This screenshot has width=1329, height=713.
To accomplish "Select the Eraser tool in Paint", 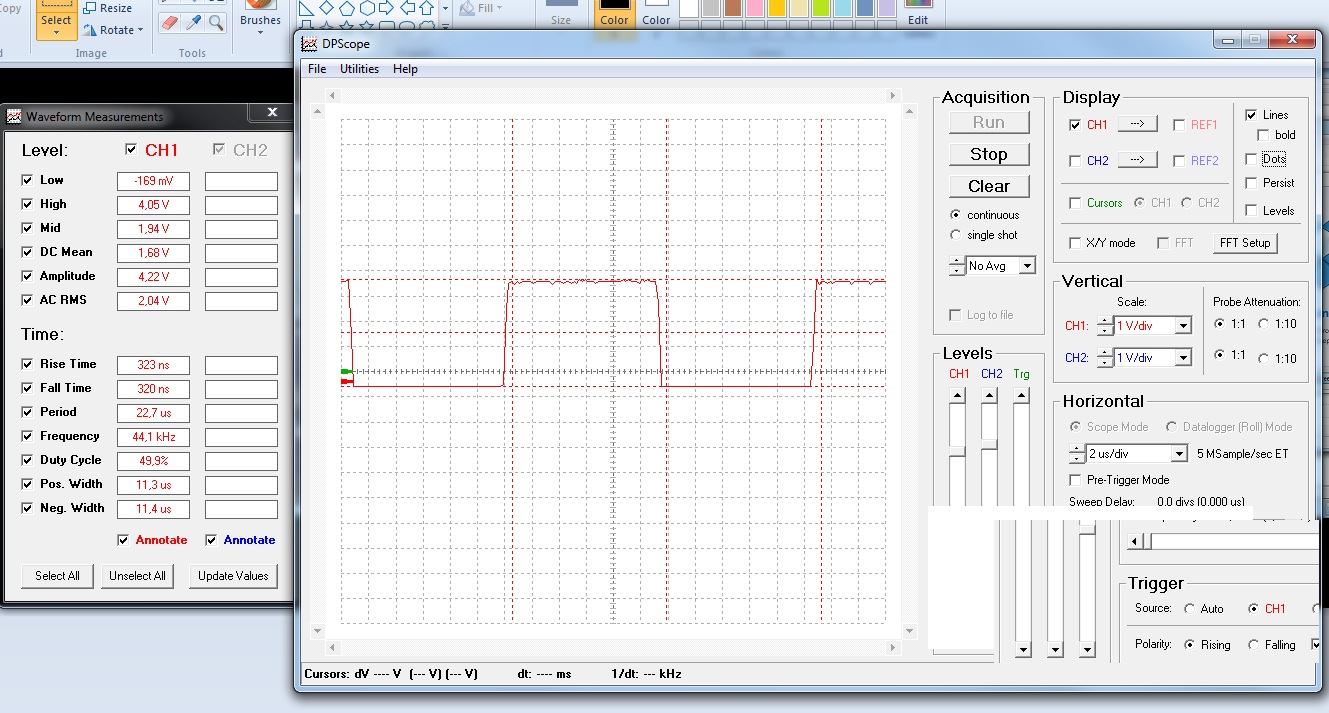I will [168, 22].
